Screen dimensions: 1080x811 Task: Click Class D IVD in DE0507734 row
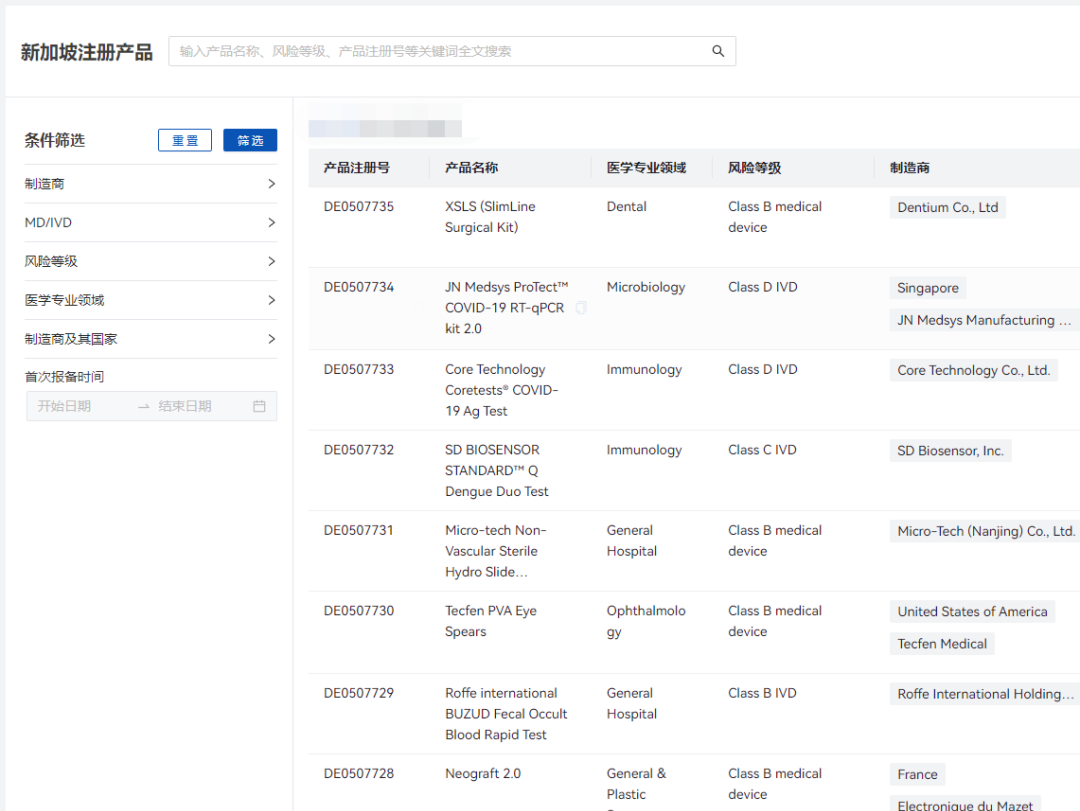(762, 287)
